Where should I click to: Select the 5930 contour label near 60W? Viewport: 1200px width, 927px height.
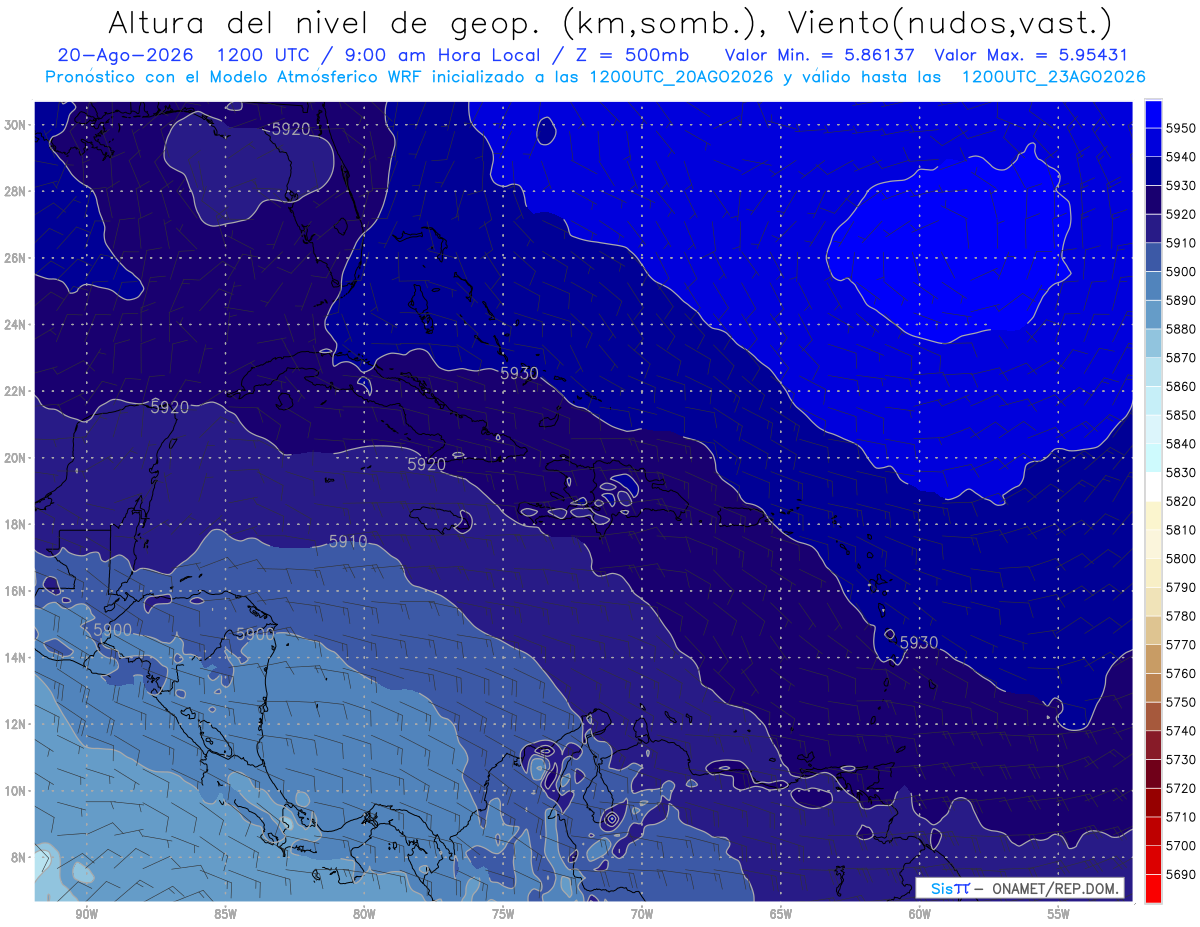[x=919, y=642]
